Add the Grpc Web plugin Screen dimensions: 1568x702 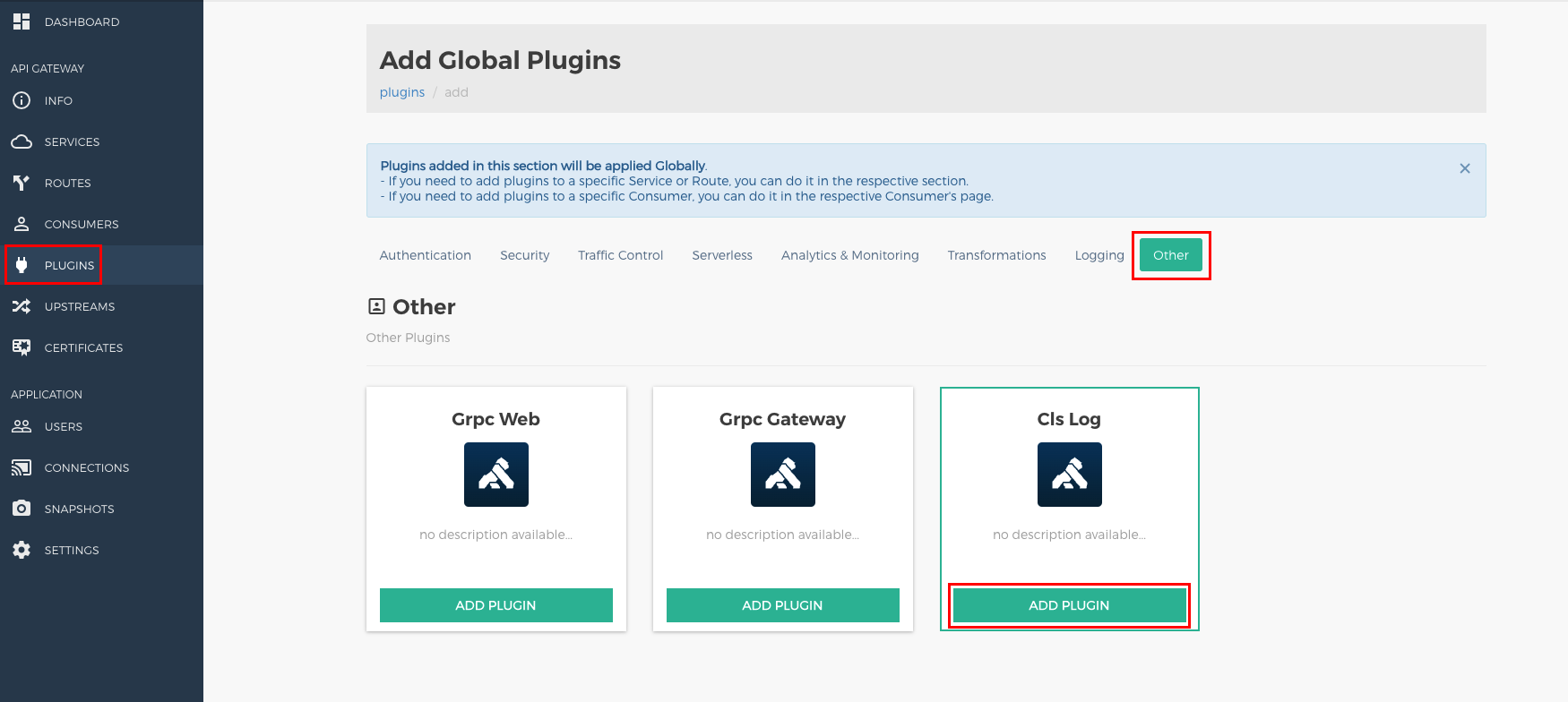point(496,605)
